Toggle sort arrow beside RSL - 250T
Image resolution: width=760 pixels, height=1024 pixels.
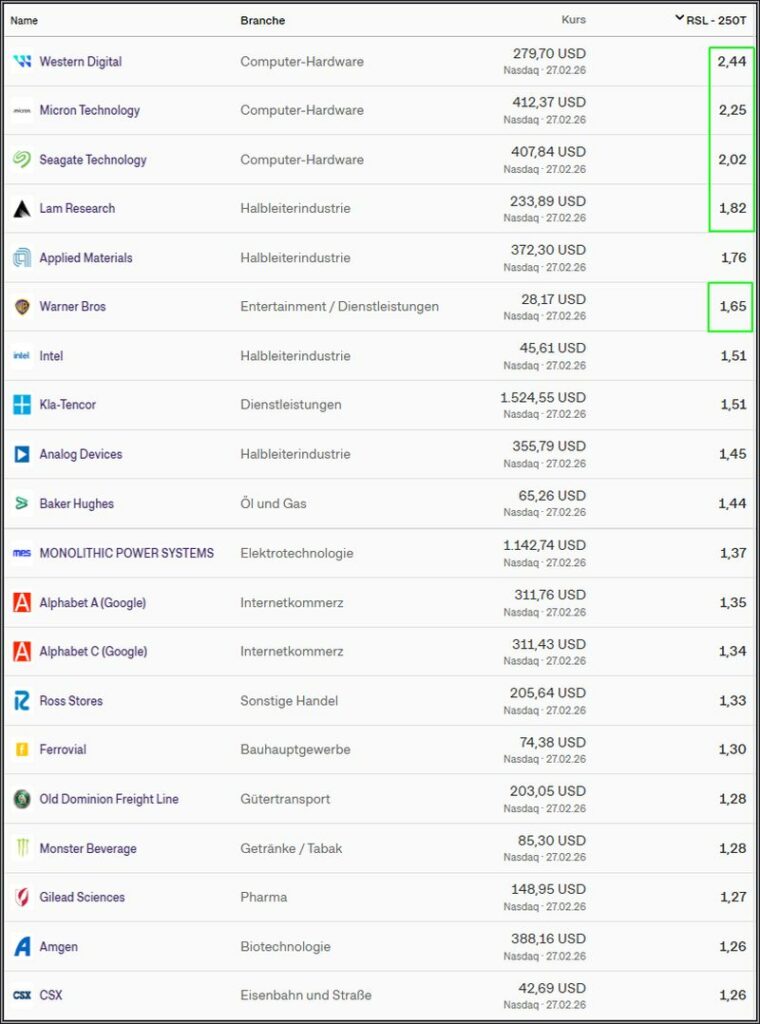(680, 18)
